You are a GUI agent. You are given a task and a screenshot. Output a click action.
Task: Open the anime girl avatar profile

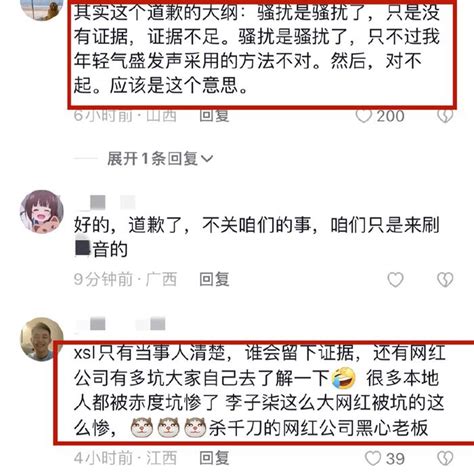pyautogui.click(x=42, y=212)
